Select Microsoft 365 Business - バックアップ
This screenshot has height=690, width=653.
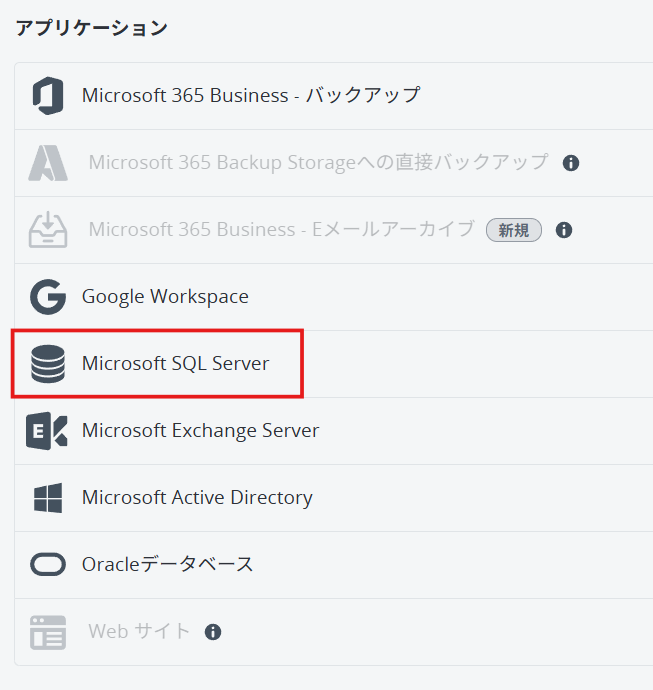[251, 95]
